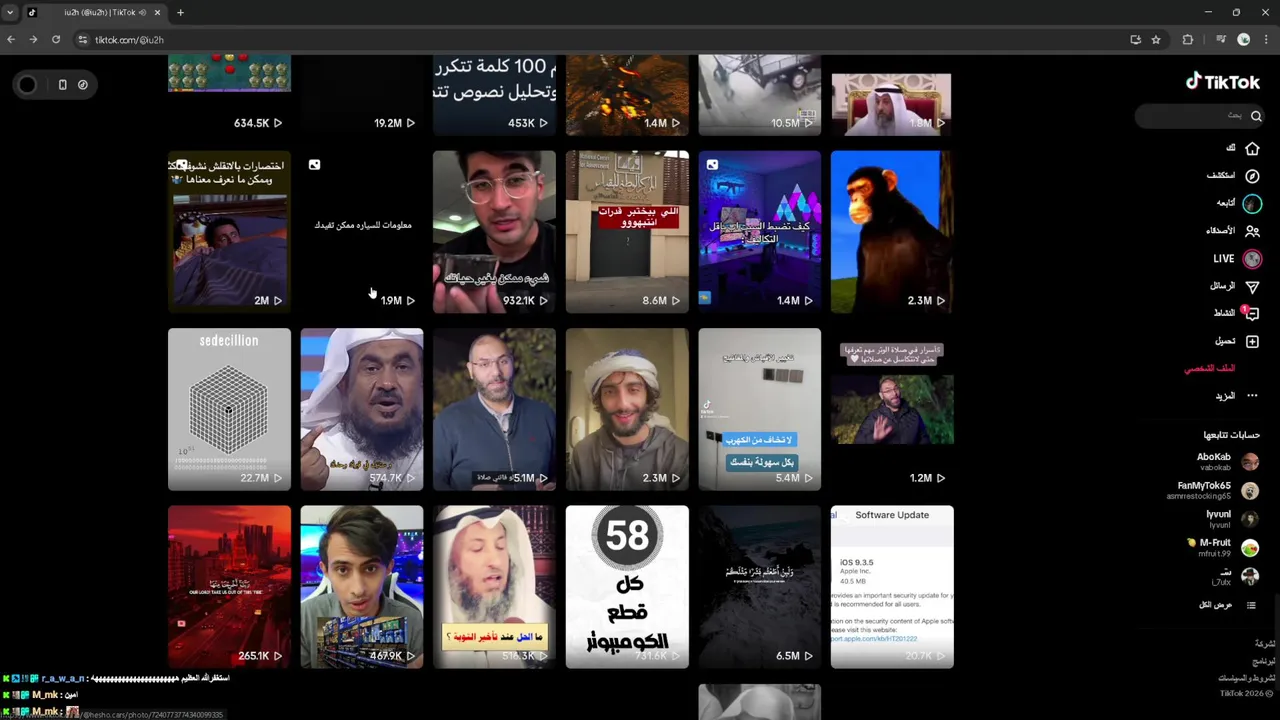The width and height of the screenshot is (1280, 720).
Task: Open the Upload plus icon
Action: [x=1252, y=341]
